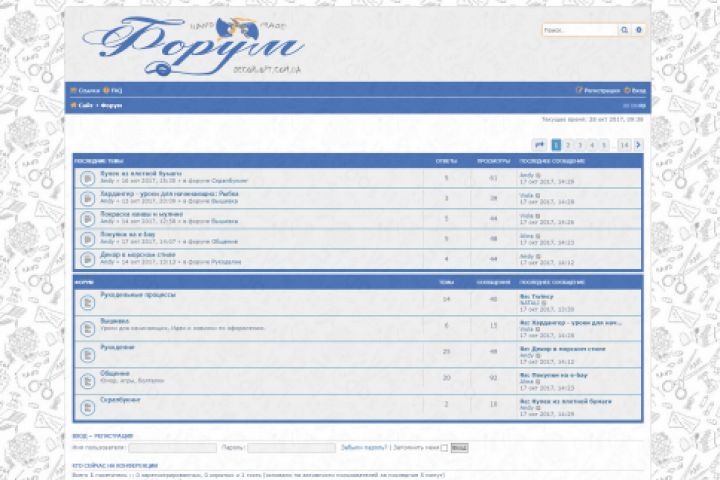The width and height of the screenshot is (720, 480).
Task: Open last post Re: Декор в морском стиле
Action: coord(562,349)
